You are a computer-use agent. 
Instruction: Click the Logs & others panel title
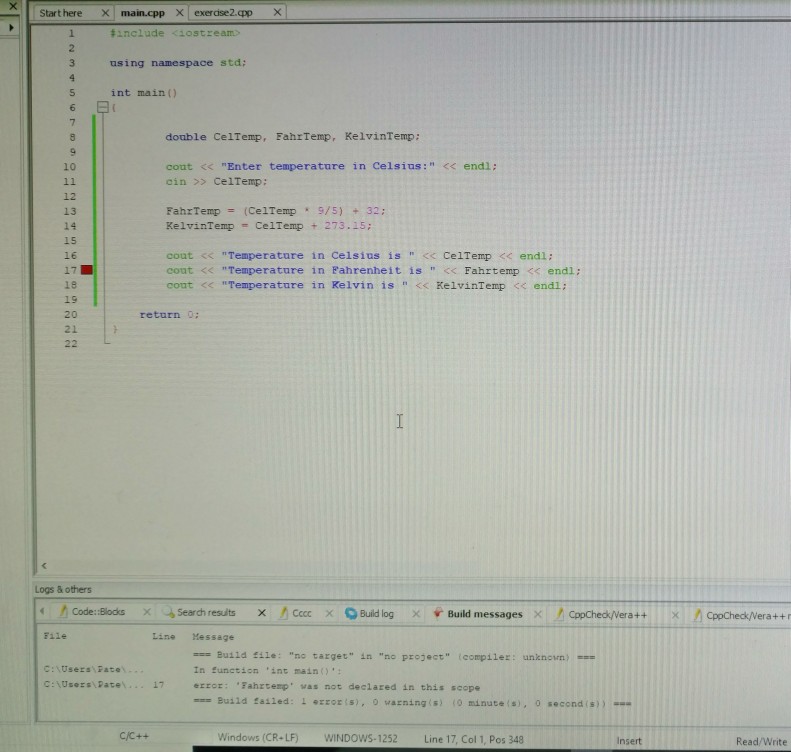(x=63, y=589)
